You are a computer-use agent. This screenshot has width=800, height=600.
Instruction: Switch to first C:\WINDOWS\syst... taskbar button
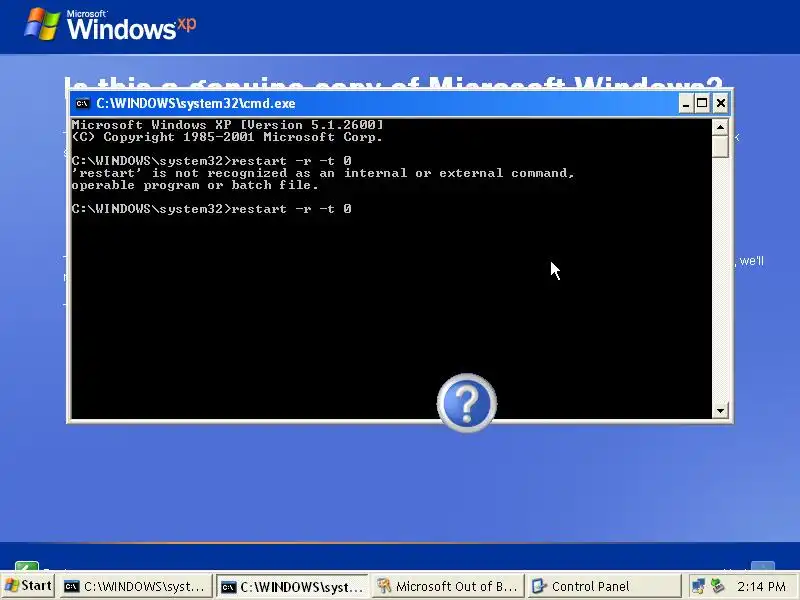pyautogui.click(x=135, y=587)
